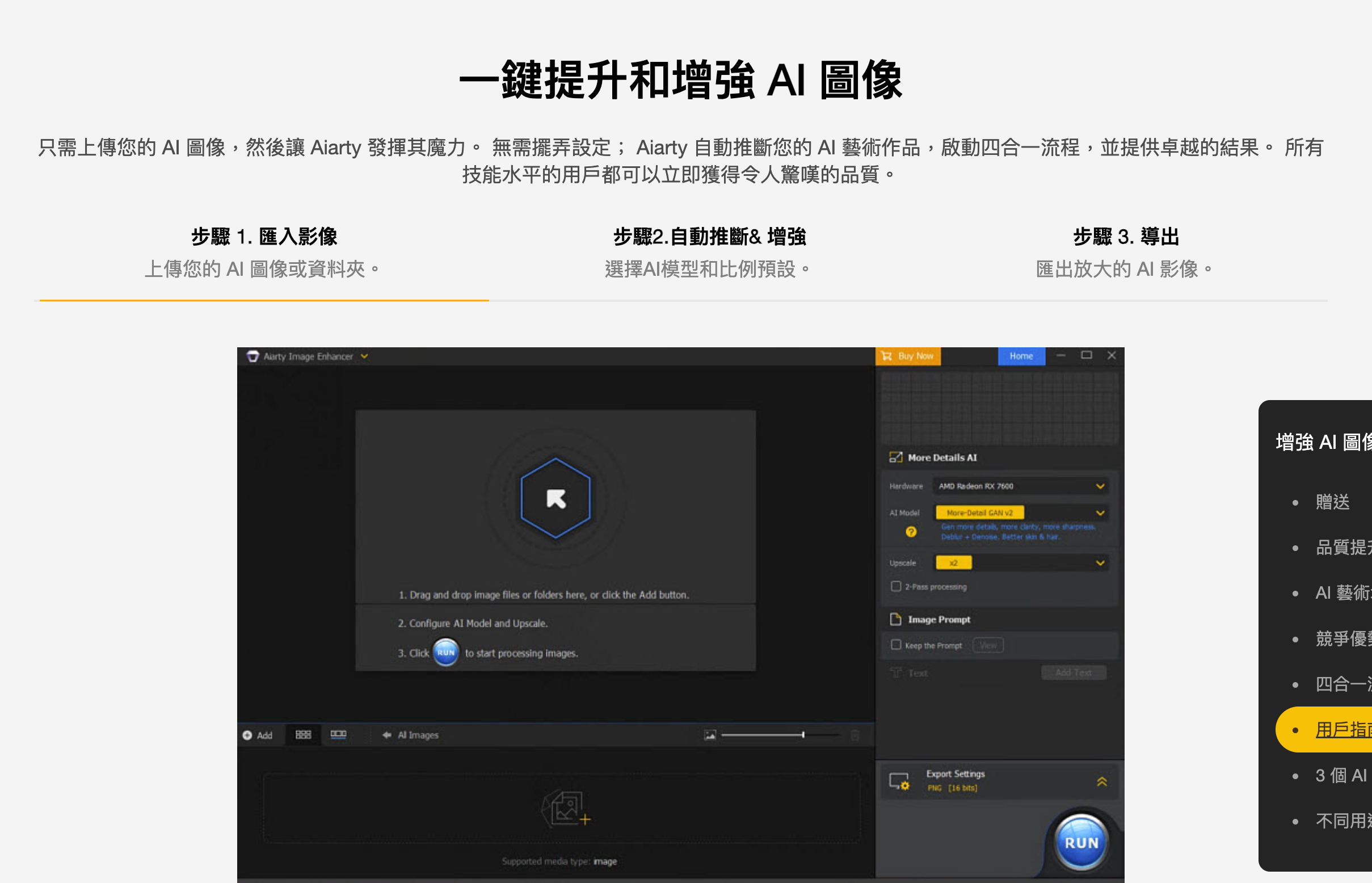The width and height of the screenshot is (1372, 883).
Task: Click the 品質提 sidebar item
Action: [x=1343, y=548]
